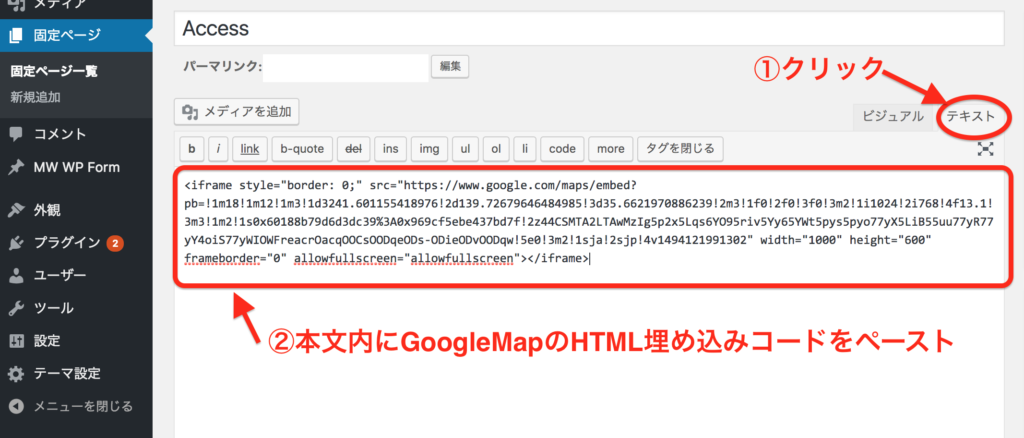1024x438 pixels.
Task: Click the Theme Settings gear icon
Action: [x=16, y=373]
